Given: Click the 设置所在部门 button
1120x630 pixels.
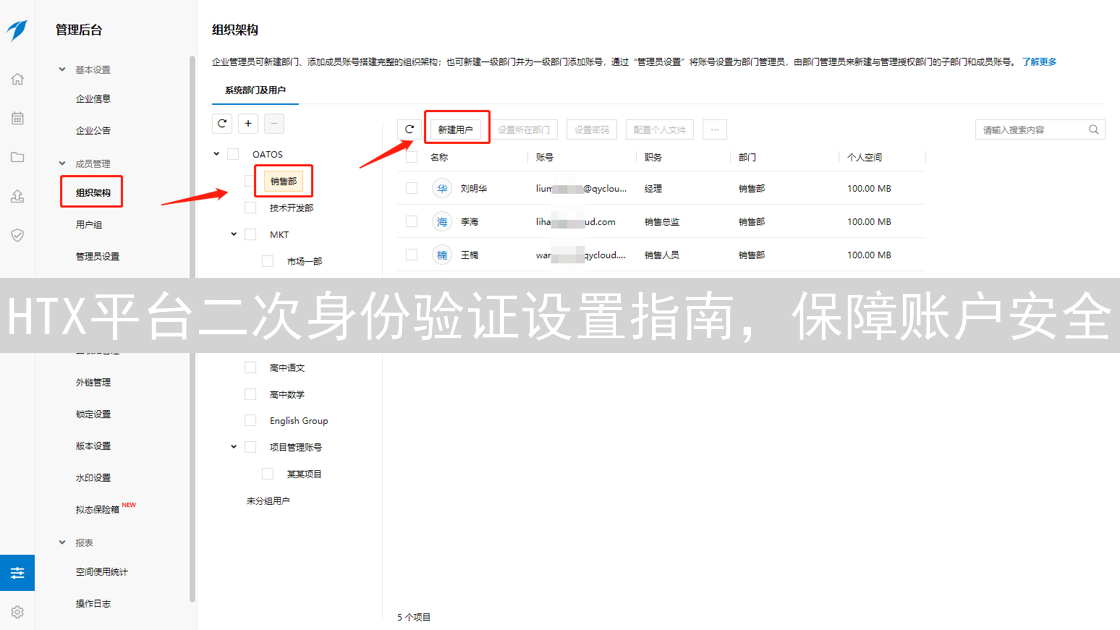Looking at the screenshot, I should tap(524, 129).
